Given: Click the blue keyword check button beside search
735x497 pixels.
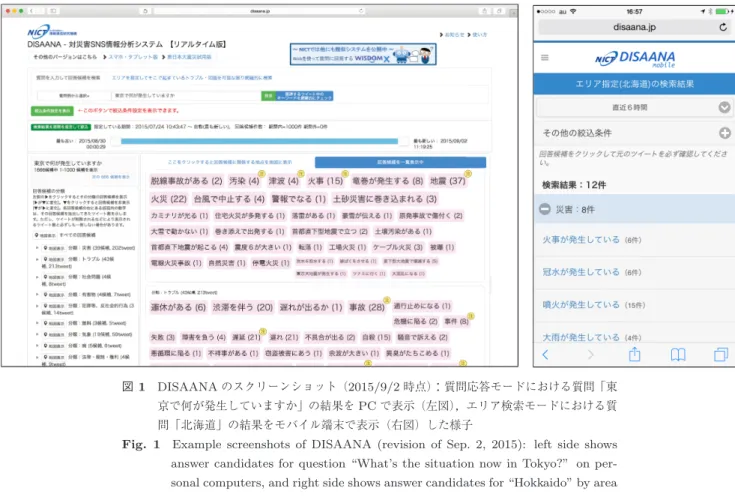Looking at the screenshot, I should [304, 96].
